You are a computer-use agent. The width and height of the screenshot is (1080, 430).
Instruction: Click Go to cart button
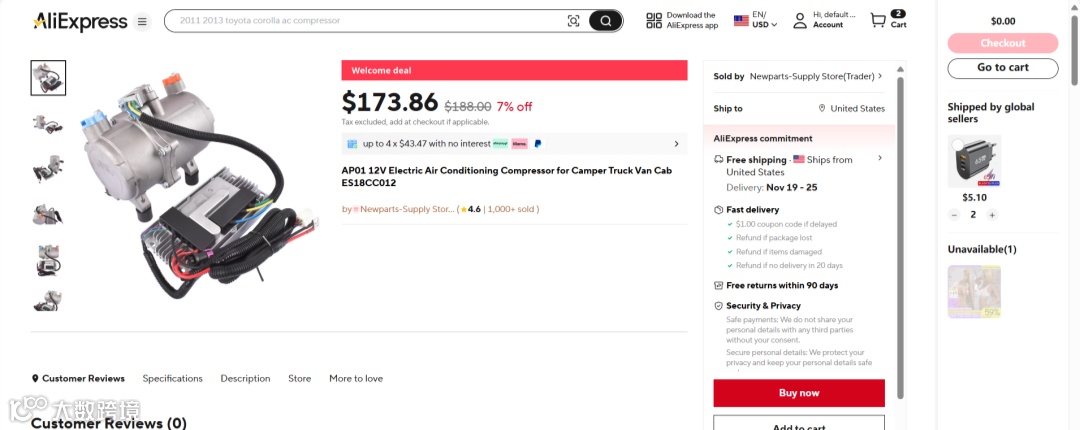[x=1002, y=68]
